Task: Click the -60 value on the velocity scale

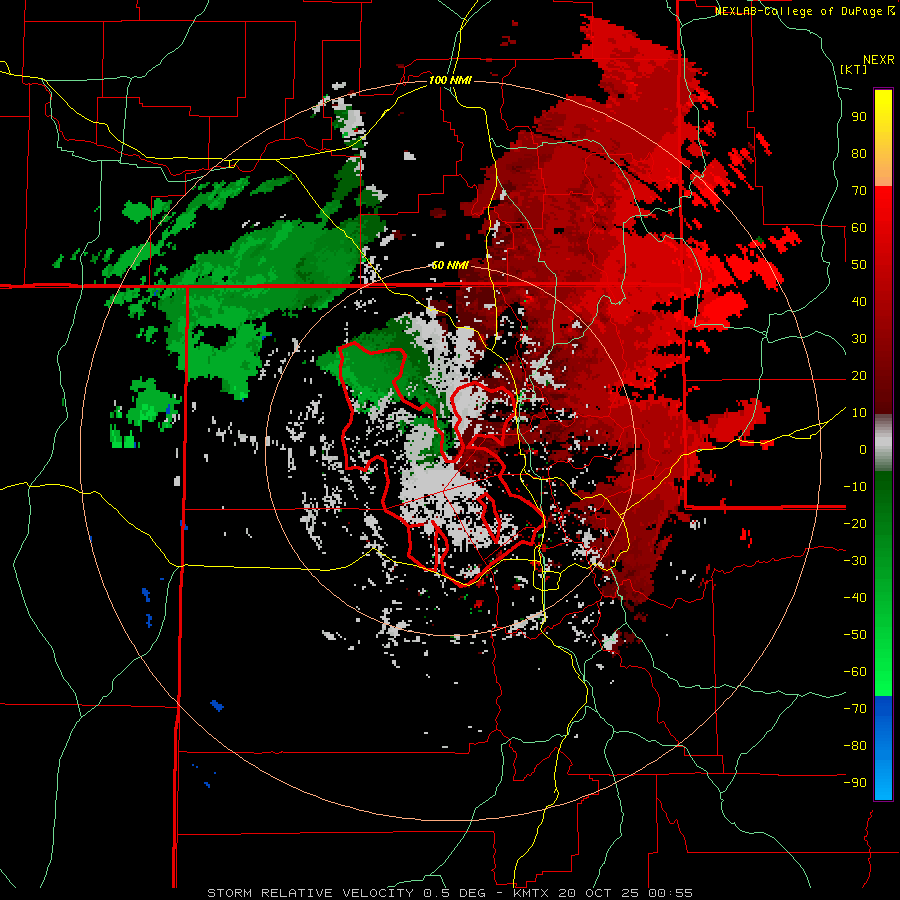Action: [x=855, y=672]
